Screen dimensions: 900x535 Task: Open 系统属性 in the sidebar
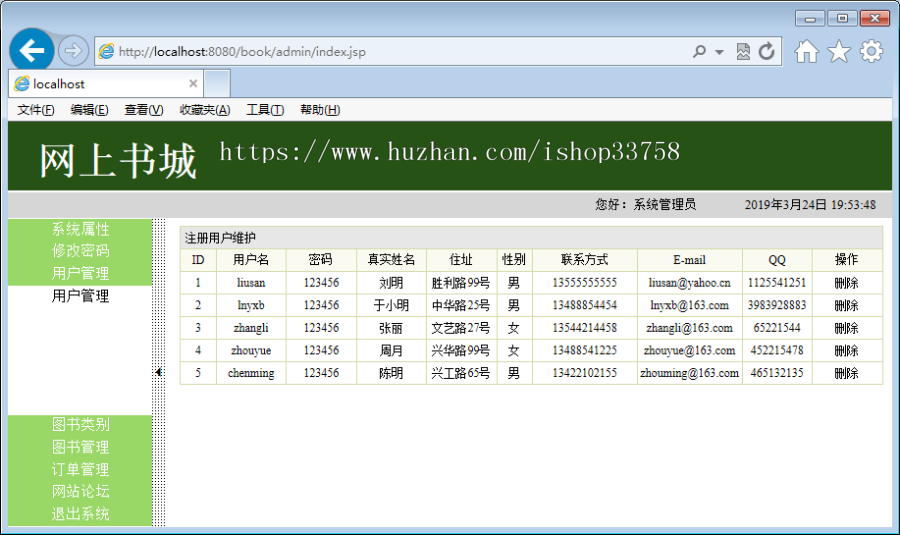(80, 229)
